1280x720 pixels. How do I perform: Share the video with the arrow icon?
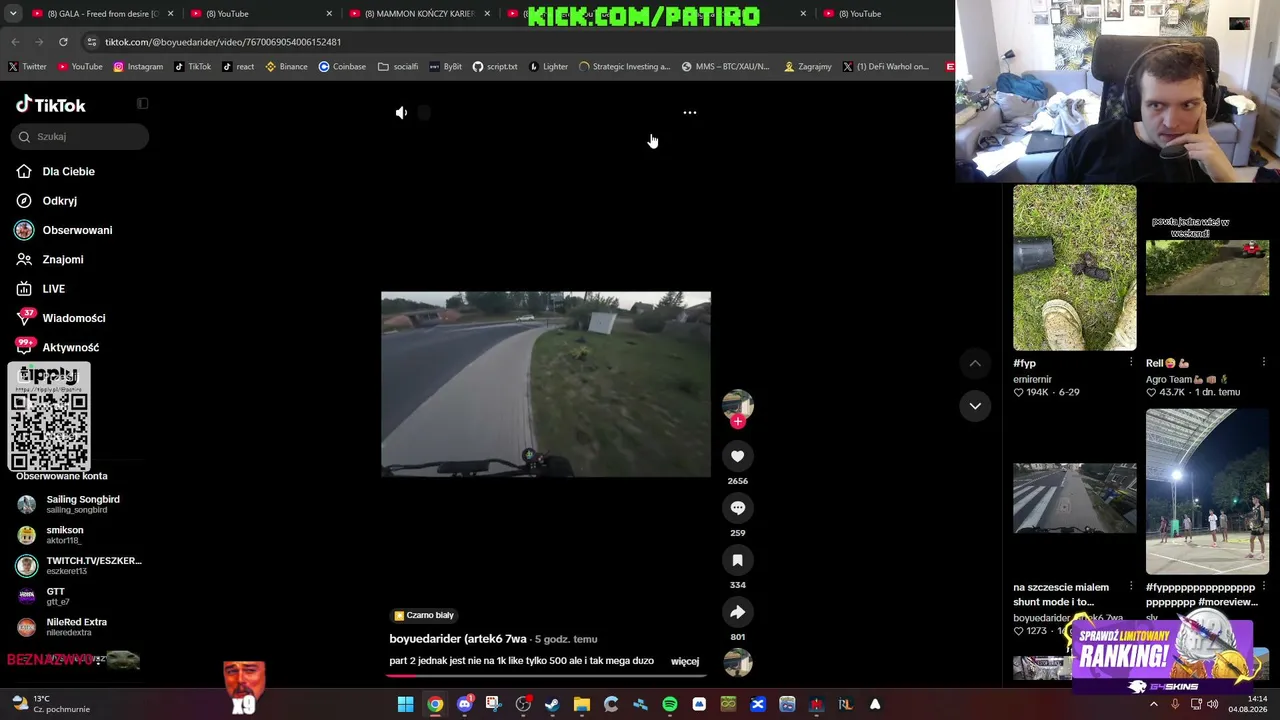[738, 612]
